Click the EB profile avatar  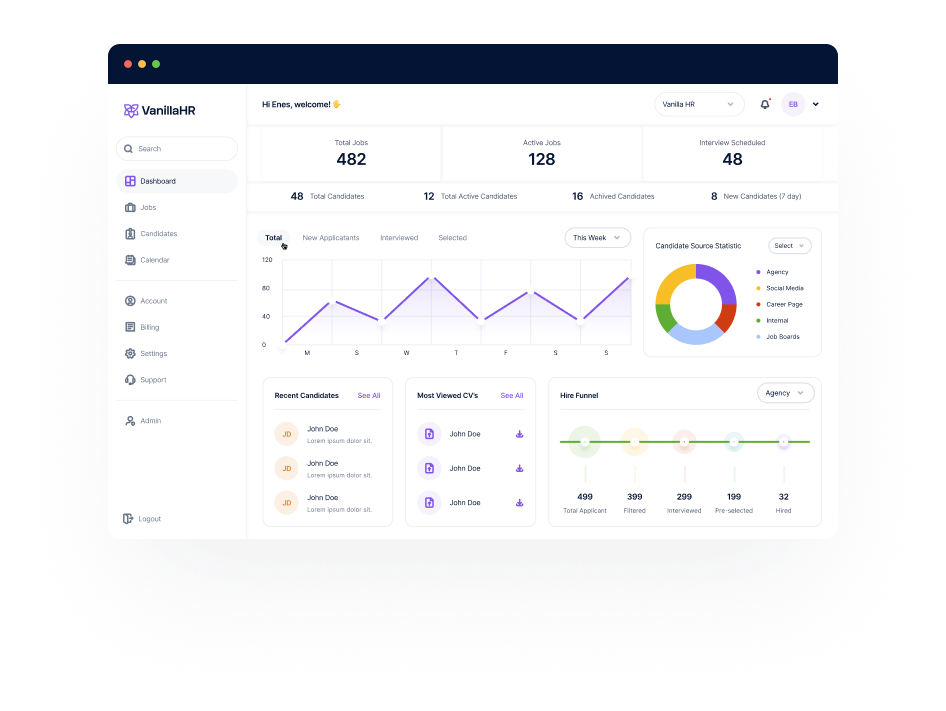click(x=793, y=104)
